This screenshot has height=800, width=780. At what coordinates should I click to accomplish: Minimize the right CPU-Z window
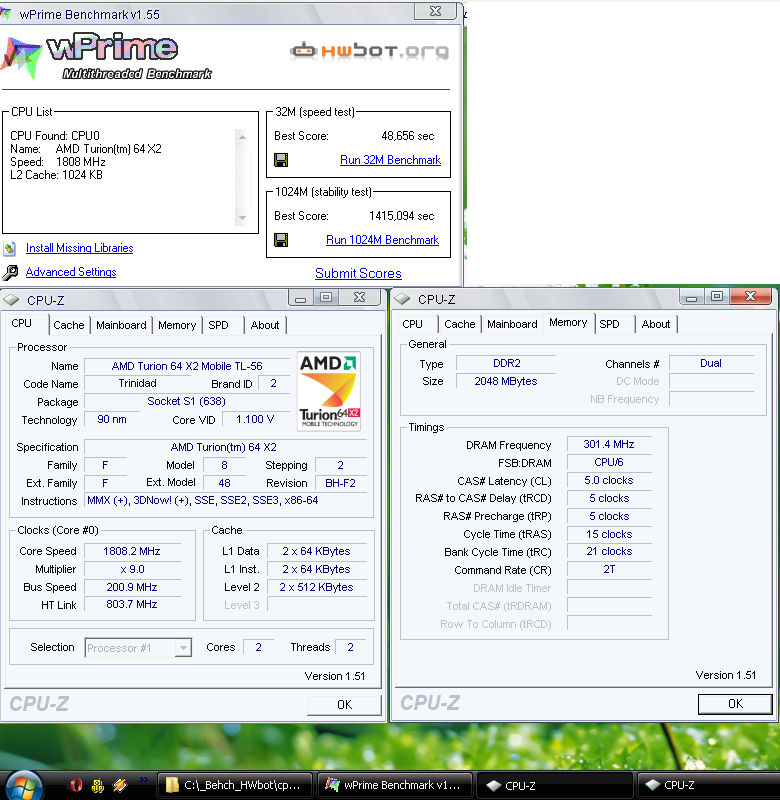(x=691, y=297)
